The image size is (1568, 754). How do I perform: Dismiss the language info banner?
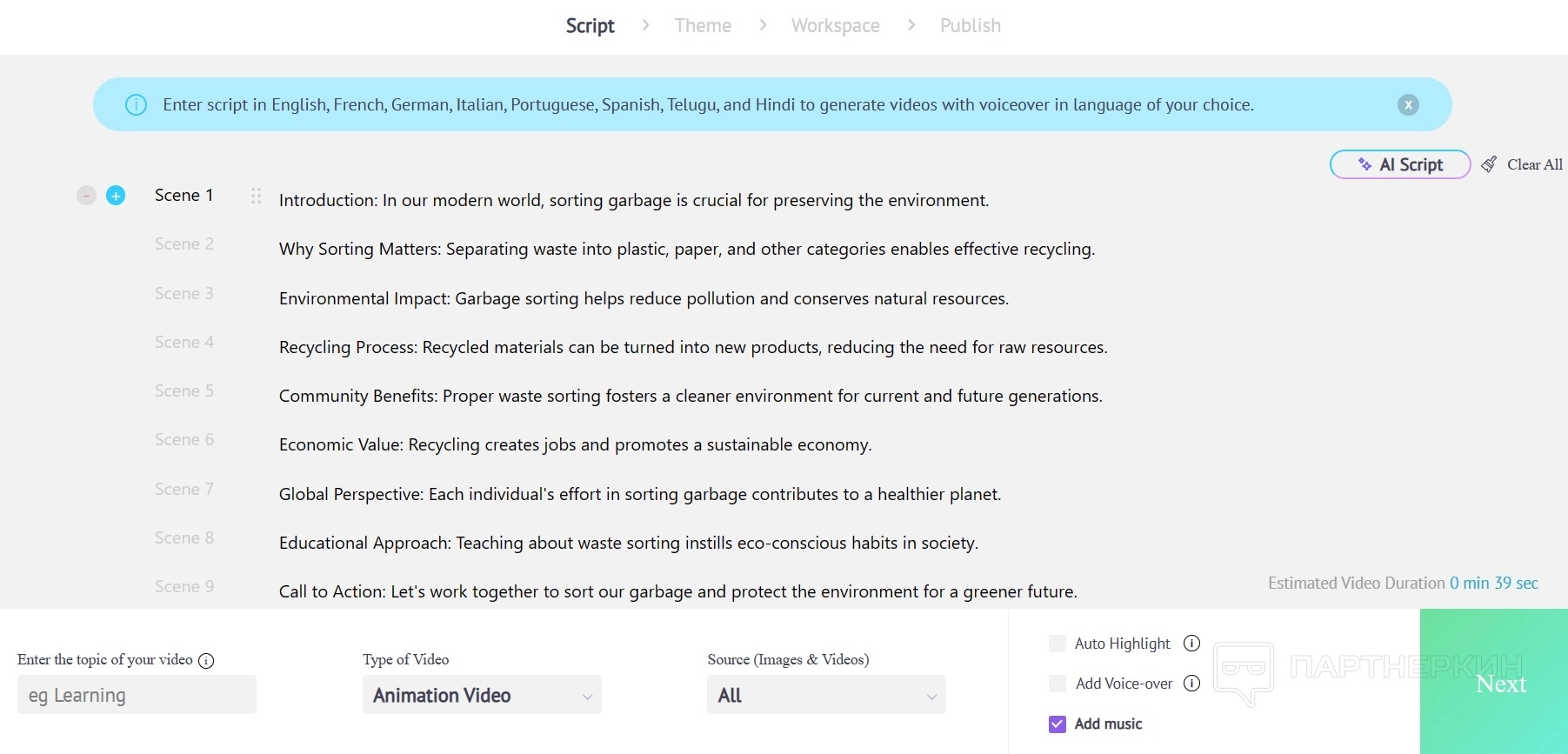[1408, 104]
